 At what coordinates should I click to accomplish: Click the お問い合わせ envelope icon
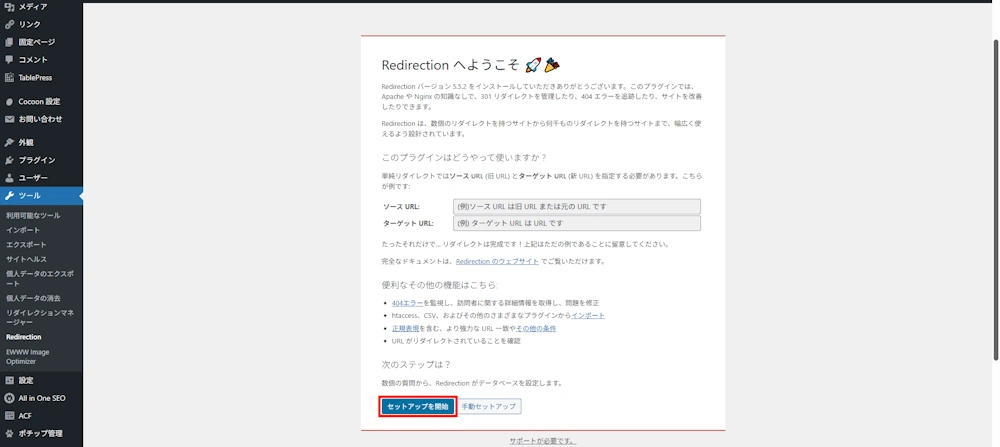coord(9,119)
